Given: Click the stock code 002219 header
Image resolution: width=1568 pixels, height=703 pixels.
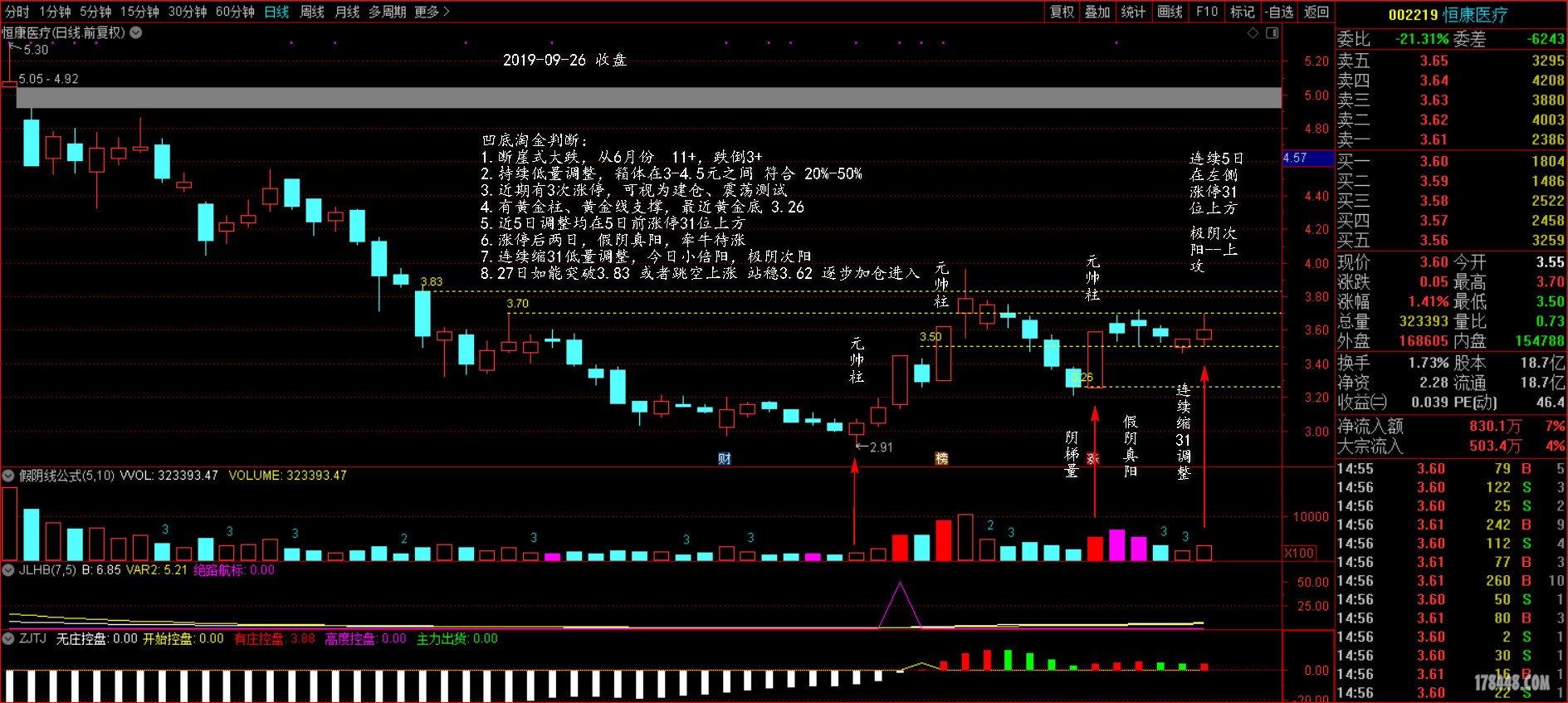Looking at the screenshot, I should point(1414,15).
